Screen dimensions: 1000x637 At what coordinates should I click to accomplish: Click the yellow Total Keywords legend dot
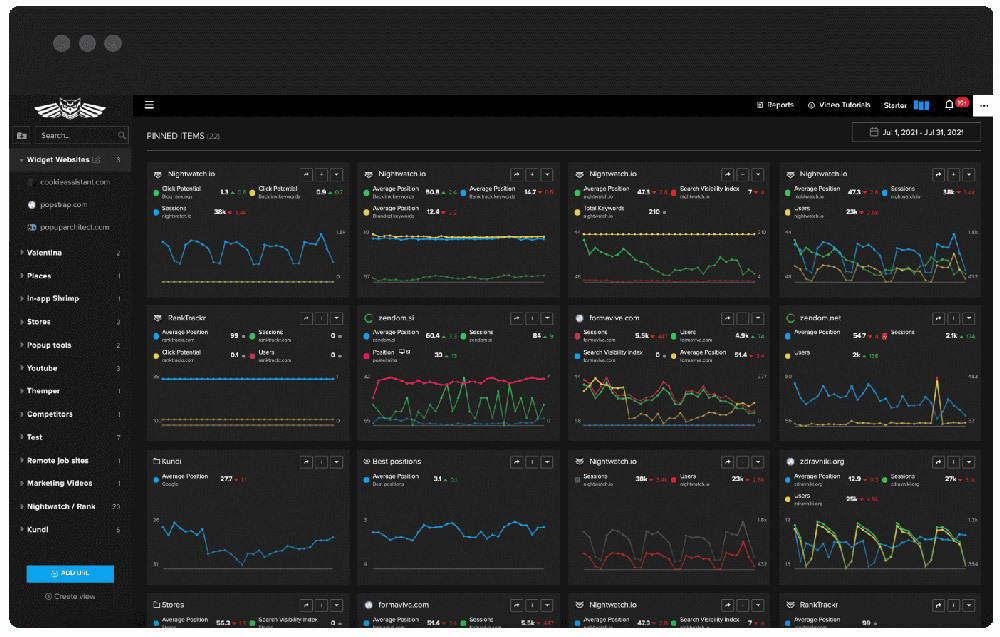coord(577,212)
